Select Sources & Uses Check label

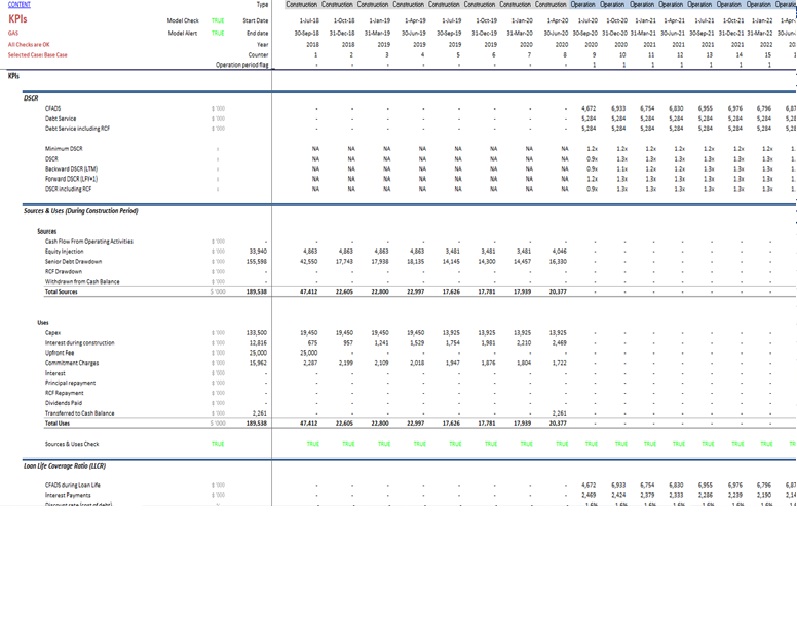click(72, 444)
